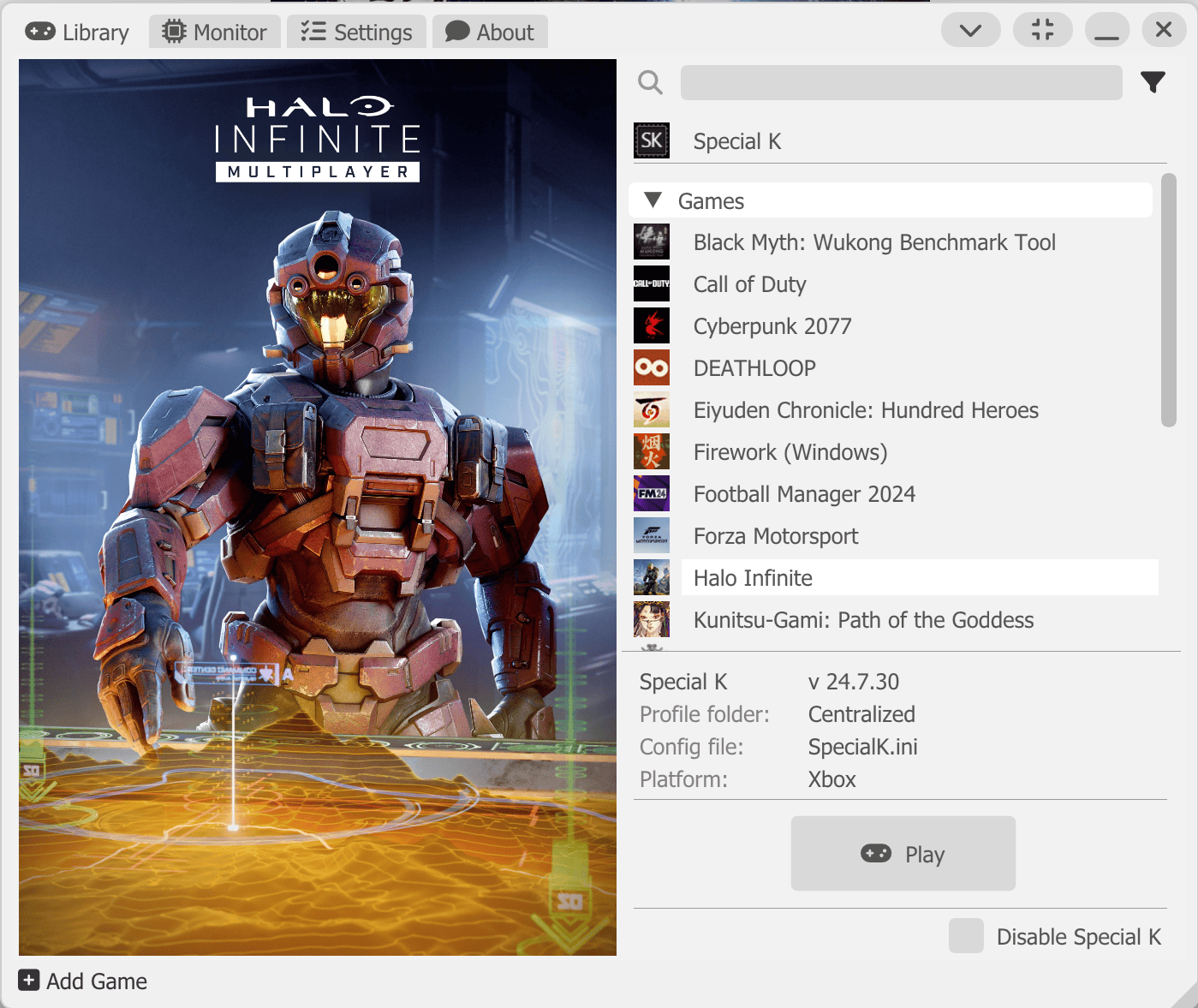Focus the game search field

point(901,82)
